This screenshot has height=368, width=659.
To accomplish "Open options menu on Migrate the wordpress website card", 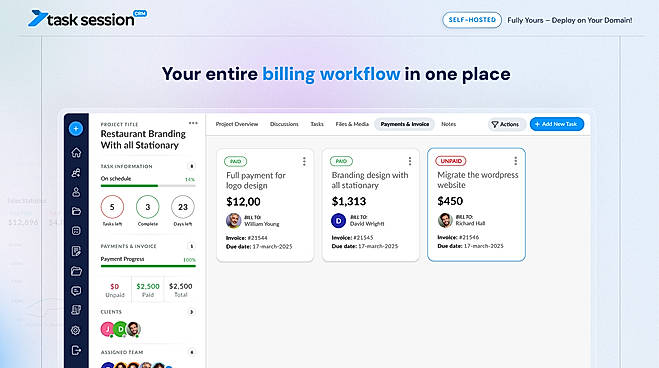I will click(516, 160).
